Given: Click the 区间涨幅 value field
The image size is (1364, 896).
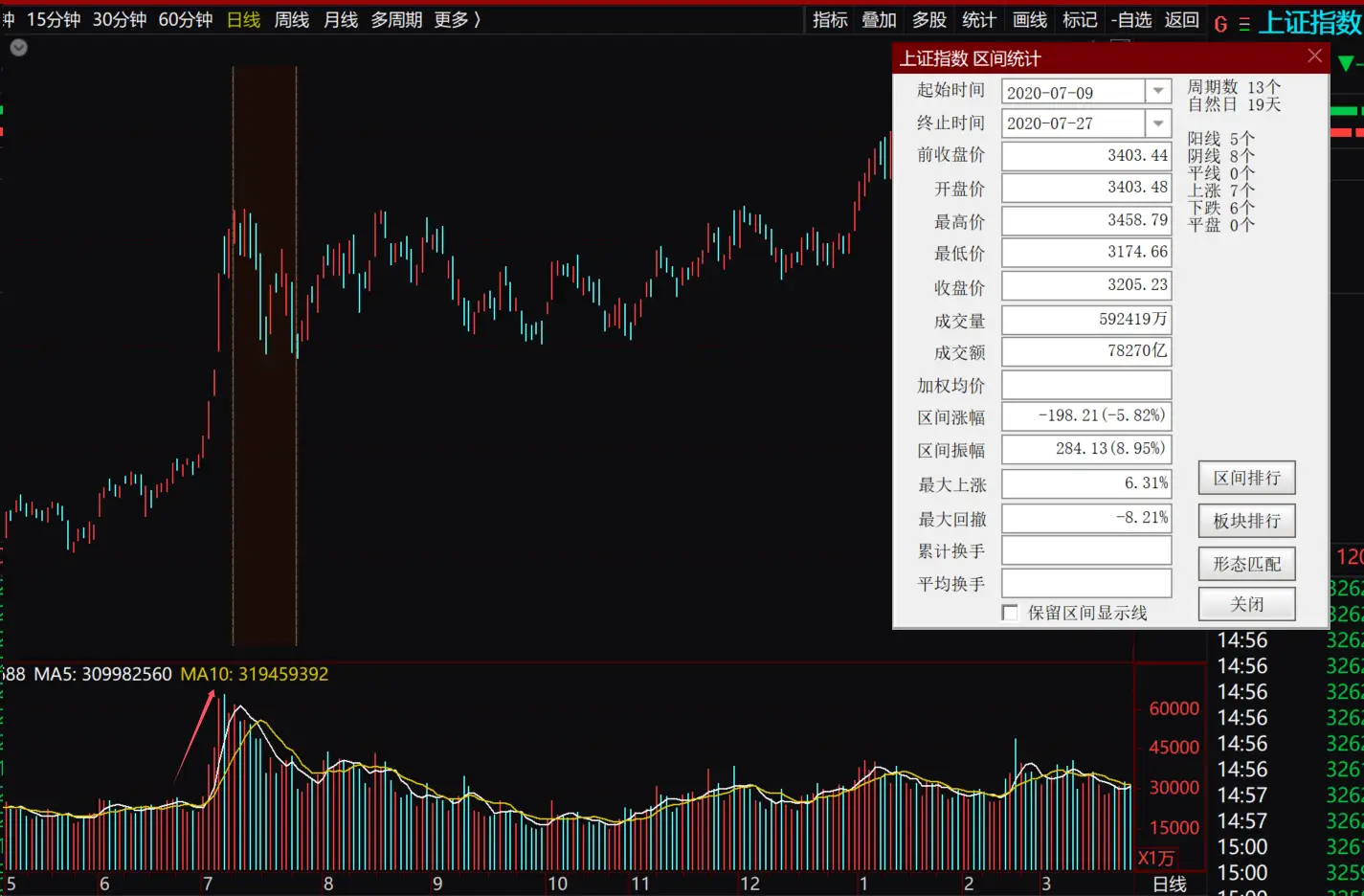Looking at the screenshot, I should pyautogui.click(x=1086, y=416).
